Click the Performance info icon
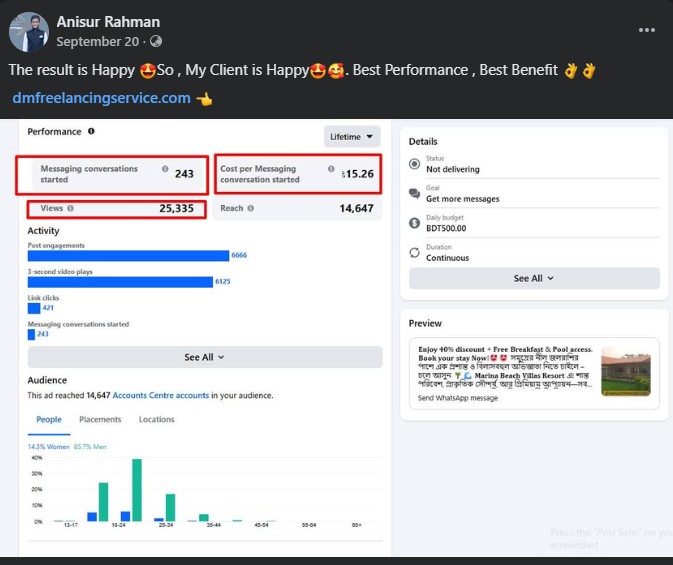 [x=91, y=131]
